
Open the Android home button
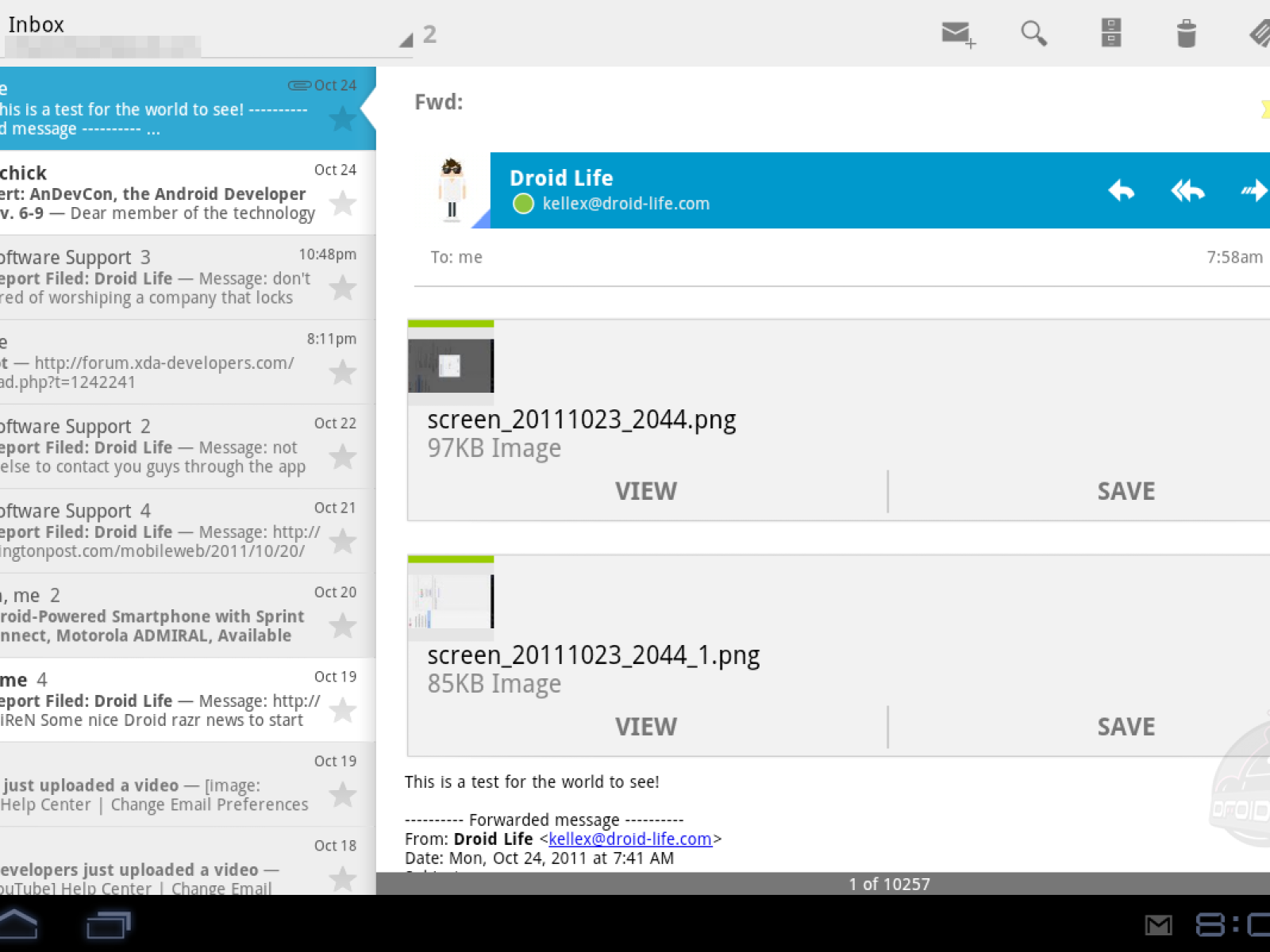tap(17, 924)
